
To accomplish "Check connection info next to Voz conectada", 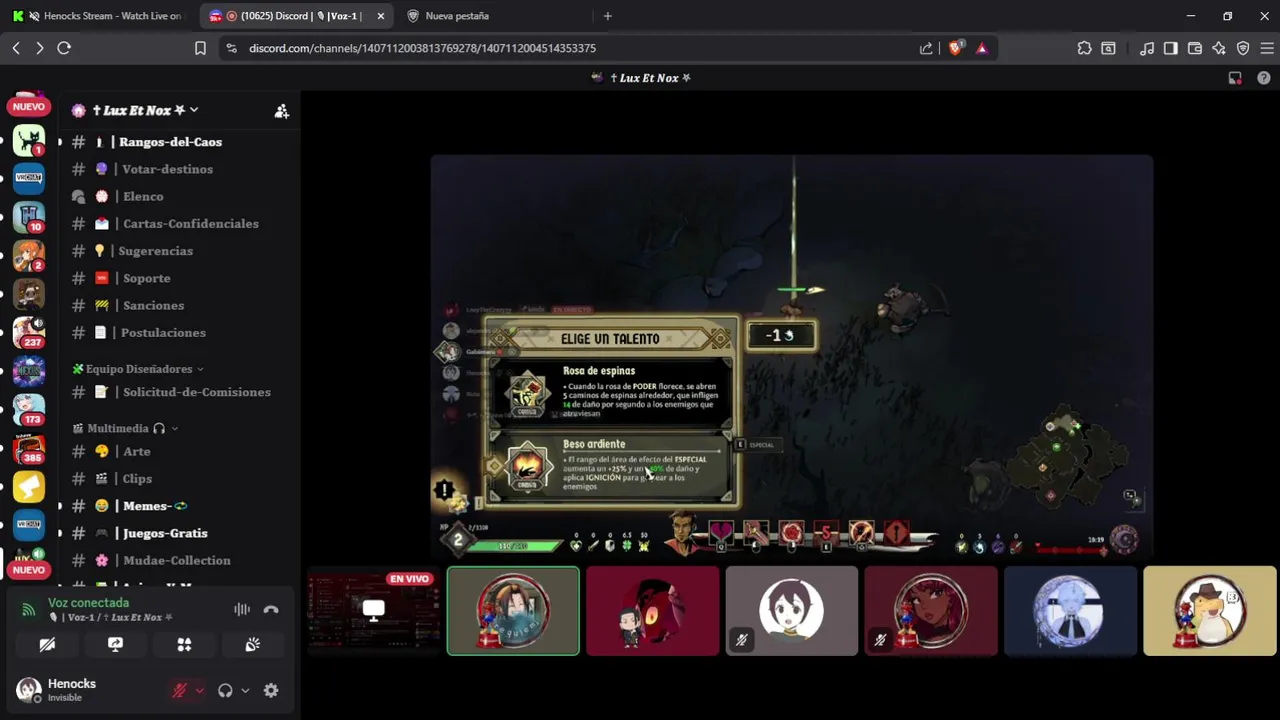I will (x=28, y=609).
